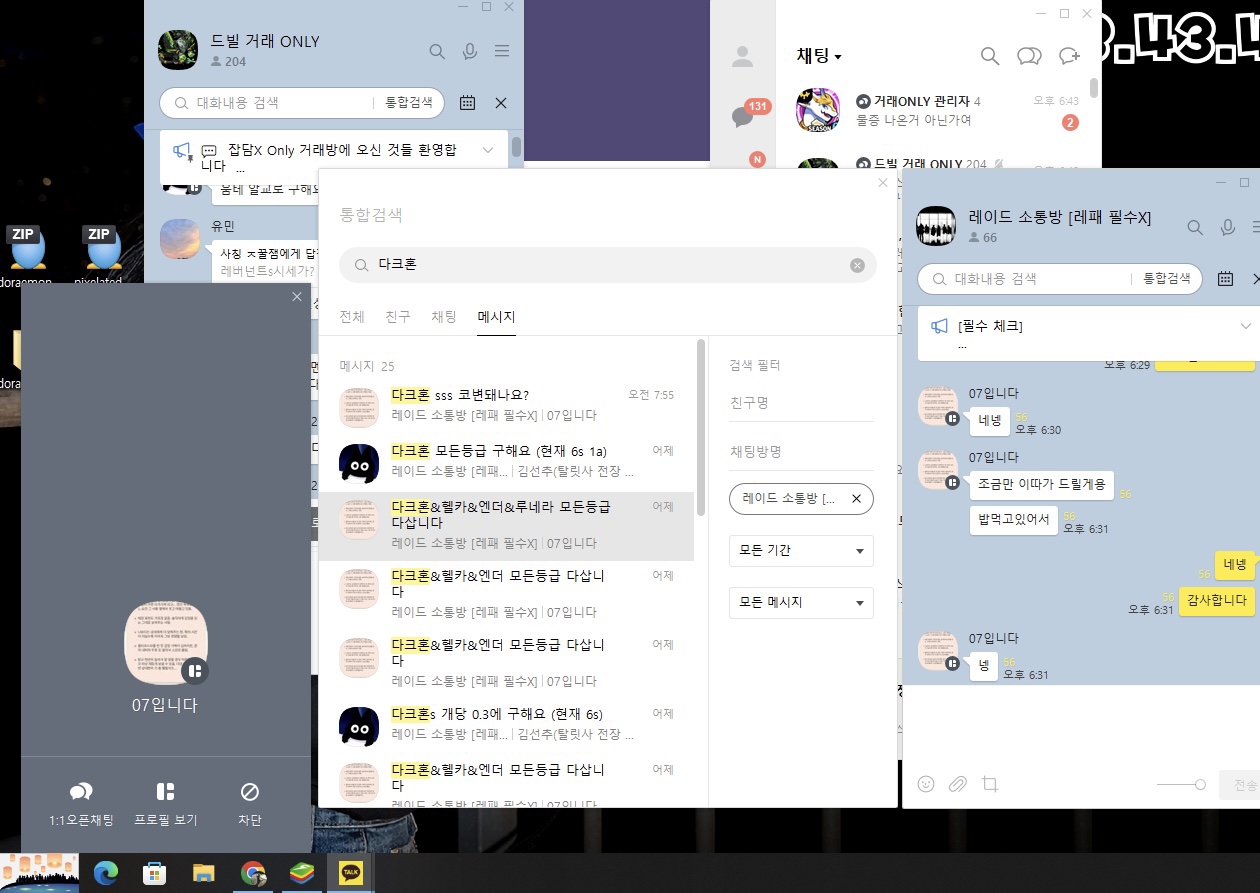Switch to the 전체 search tab

point(352,316)
